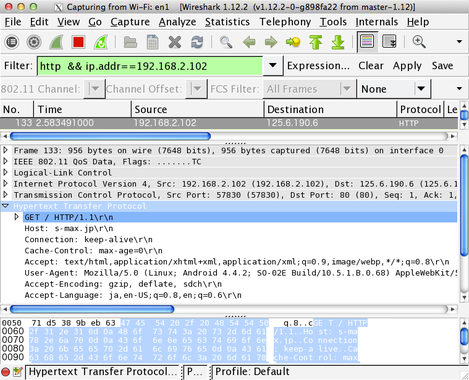469x380 pixels.
Task: Open the Go menu
Action: coord(95,22)
